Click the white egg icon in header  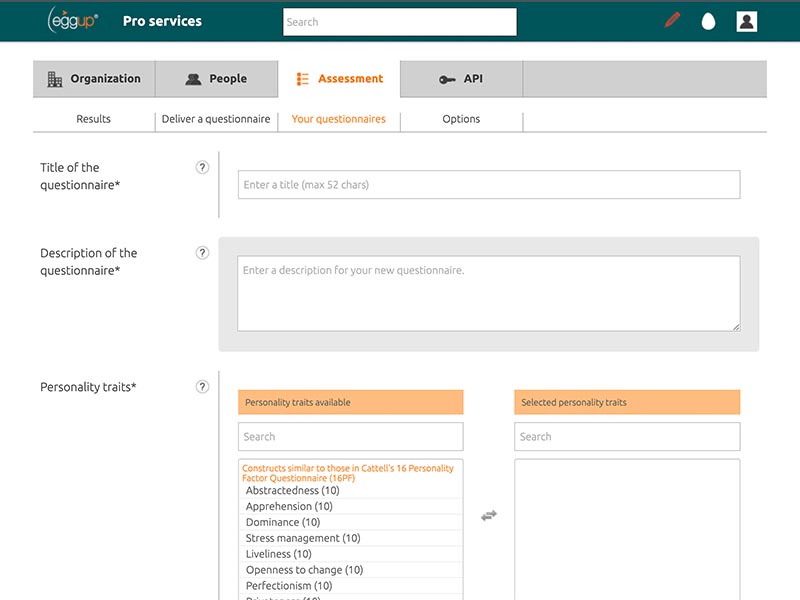[708, 21]
